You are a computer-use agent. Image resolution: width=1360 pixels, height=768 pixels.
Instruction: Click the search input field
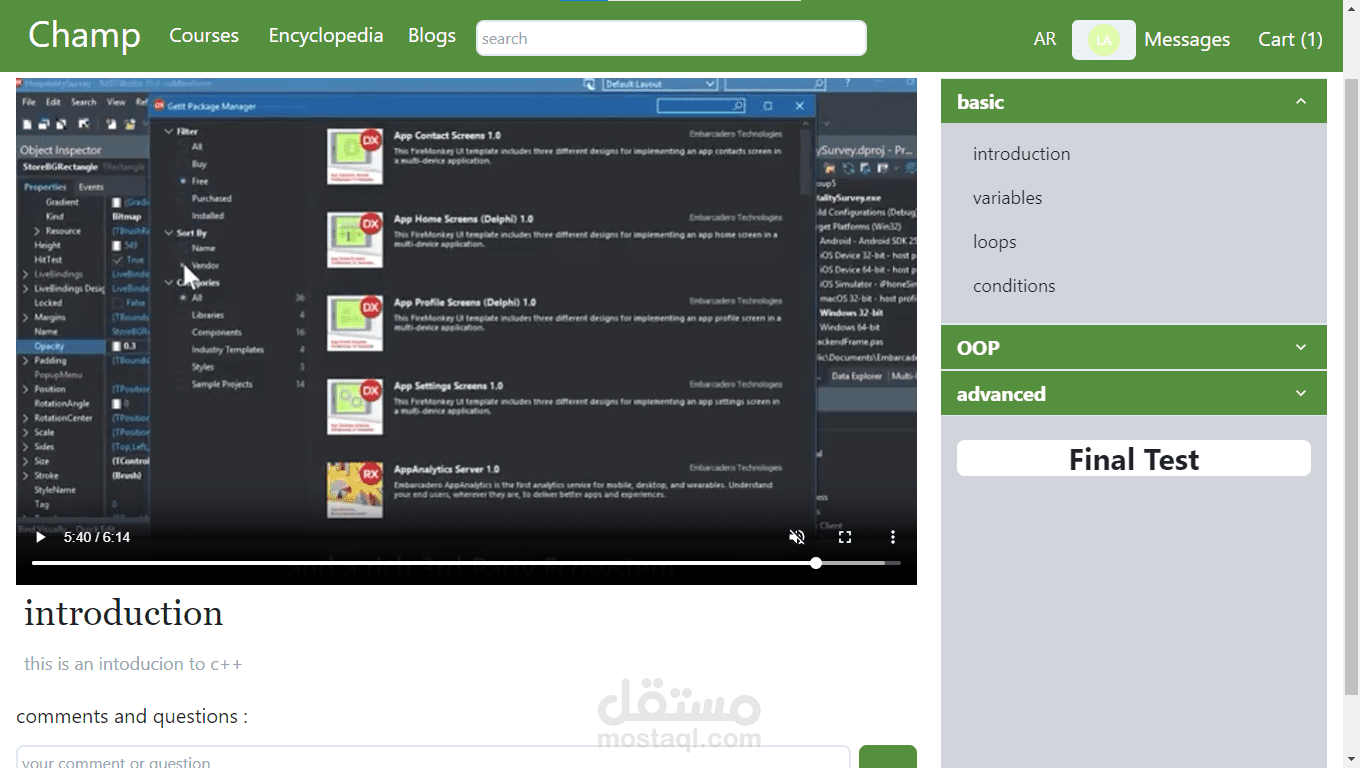tap(671, 38)
